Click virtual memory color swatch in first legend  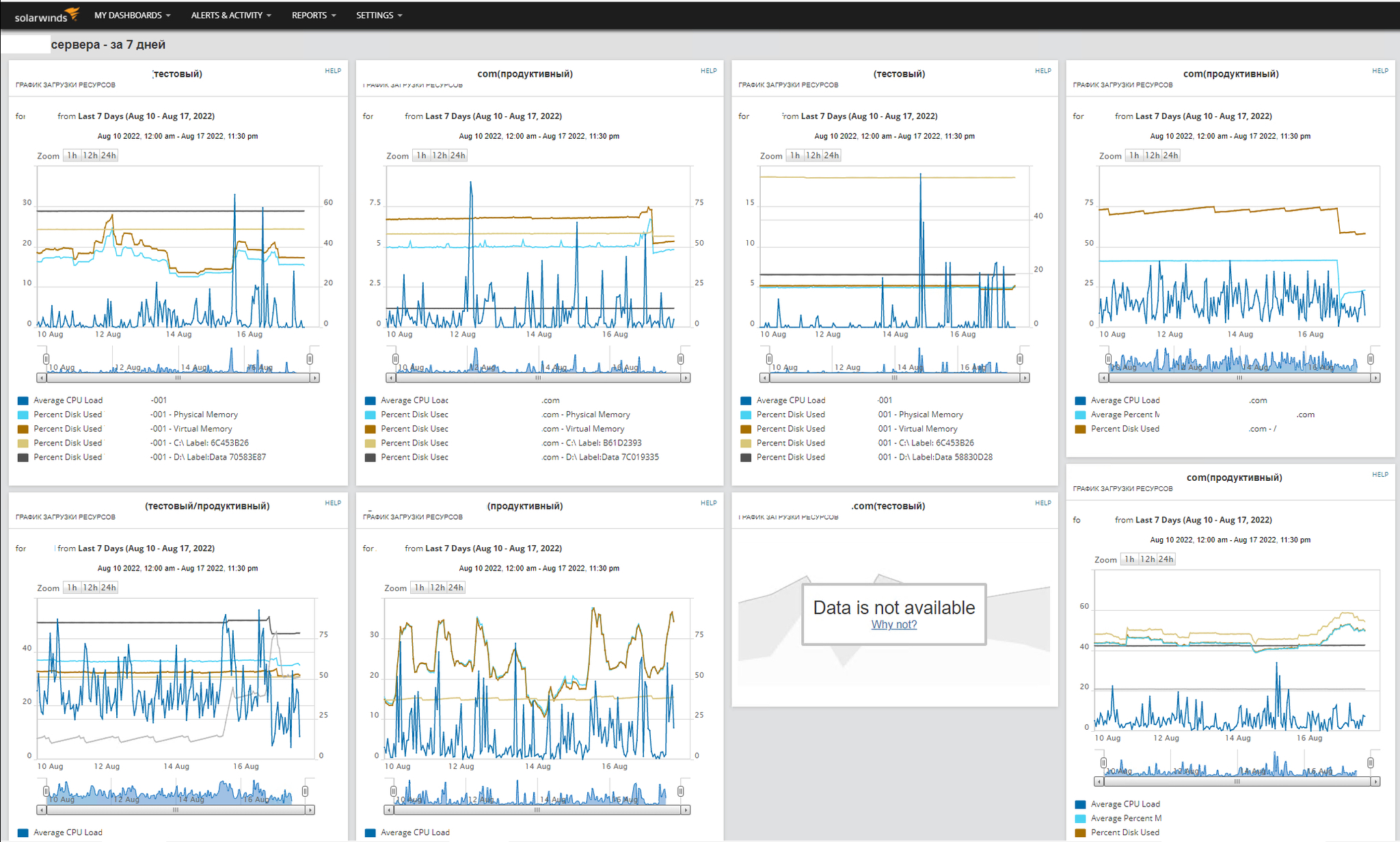(x=23, y=429)
